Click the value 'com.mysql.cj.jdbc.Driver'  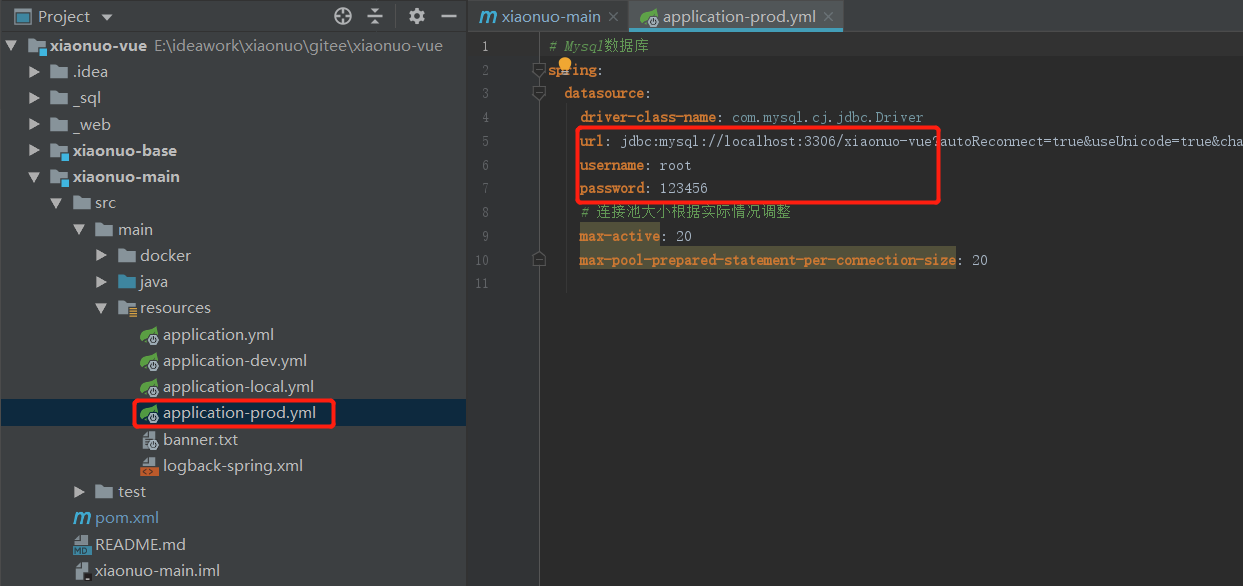[x=828, y=117]
